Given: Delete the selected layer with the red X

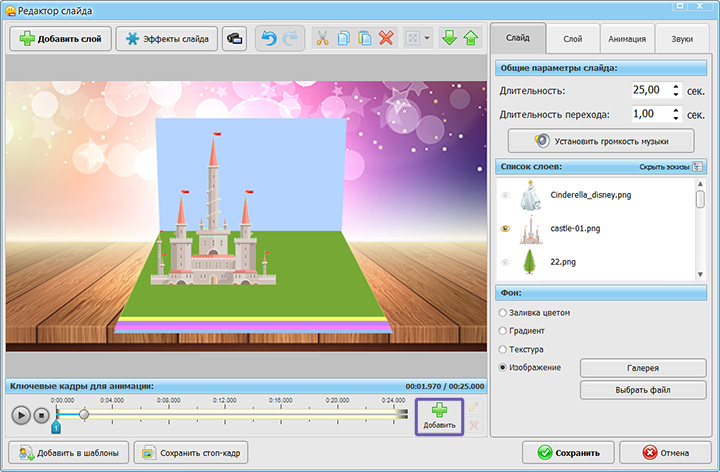Looking at the screenshot, I should (x=386, y=38).
